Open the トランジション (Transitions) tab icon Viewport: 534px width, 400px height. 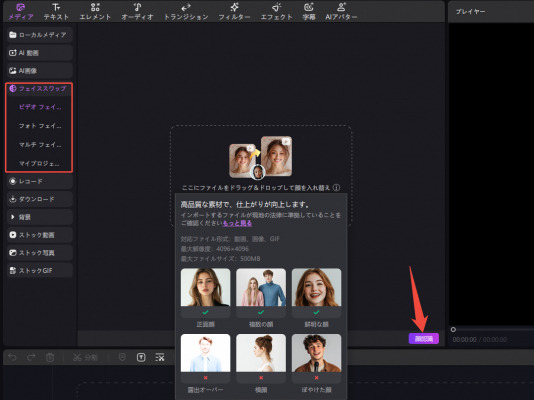(186, 7)
